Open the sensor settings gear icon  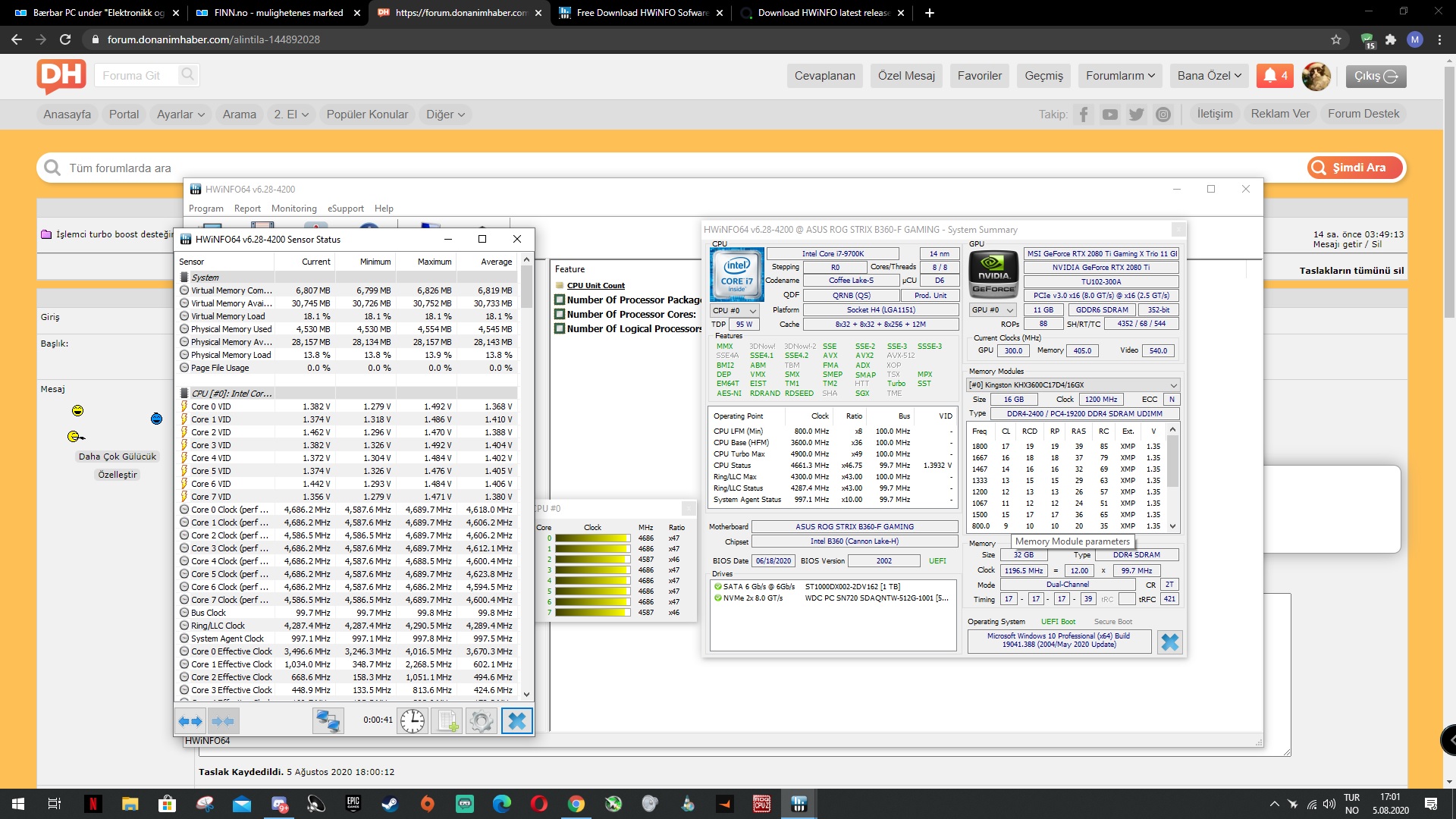click(481, 721)
